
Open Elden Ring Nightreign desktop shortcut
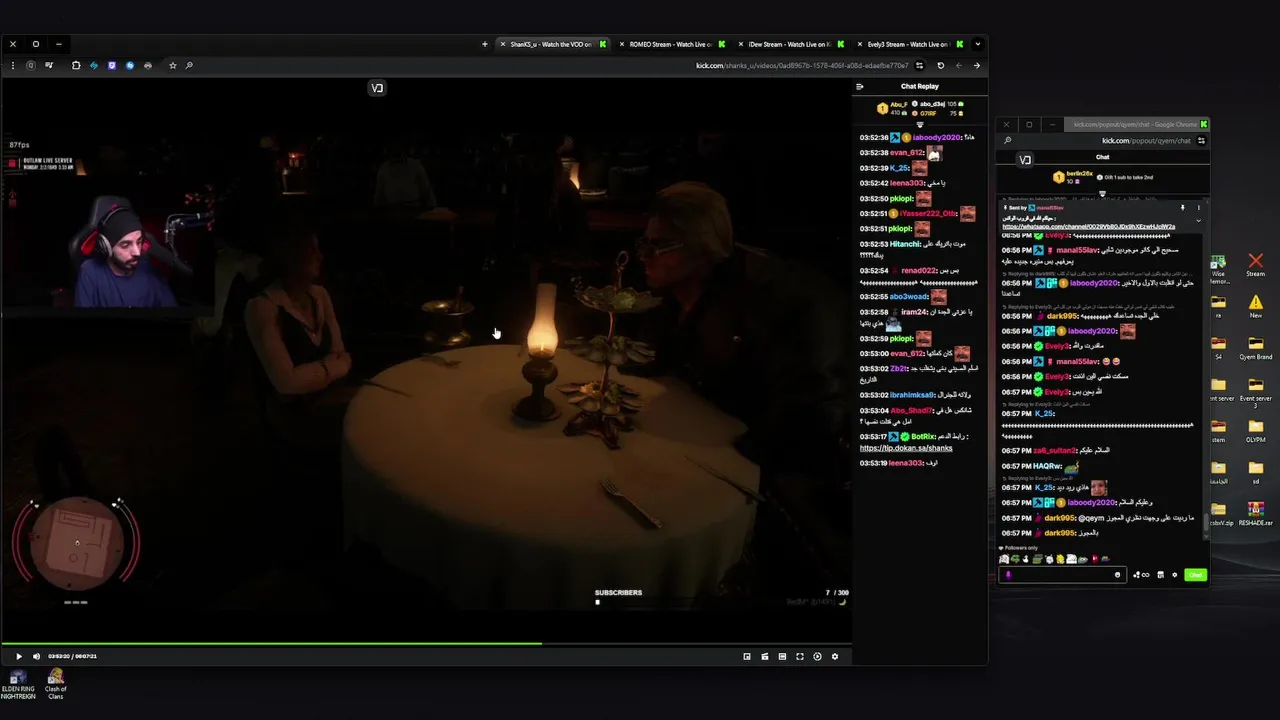coord(18,685)
